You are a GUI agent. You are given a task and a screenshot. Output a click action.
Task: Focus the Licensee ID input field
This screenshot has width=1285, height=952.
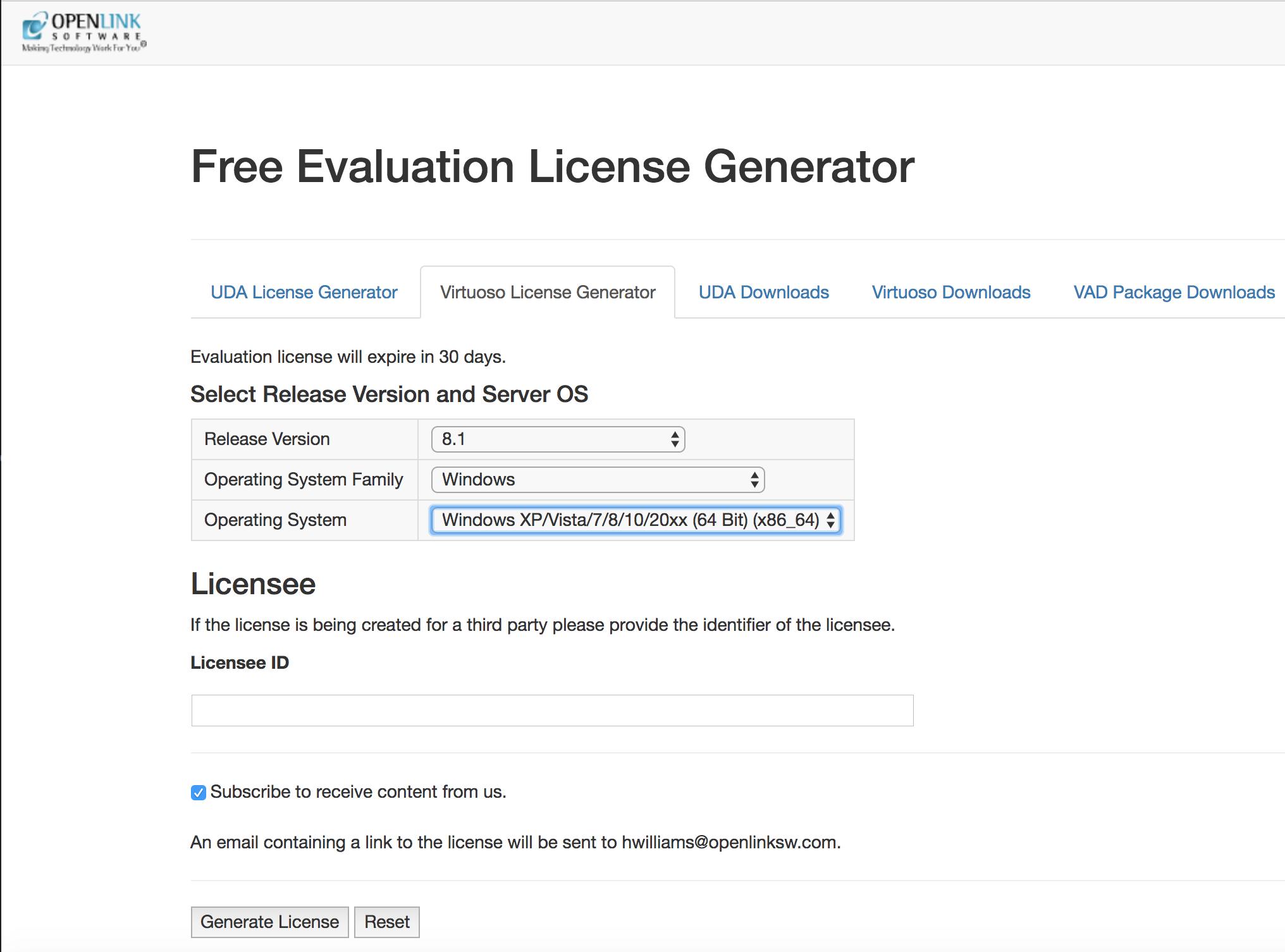(x=552, y=711)
